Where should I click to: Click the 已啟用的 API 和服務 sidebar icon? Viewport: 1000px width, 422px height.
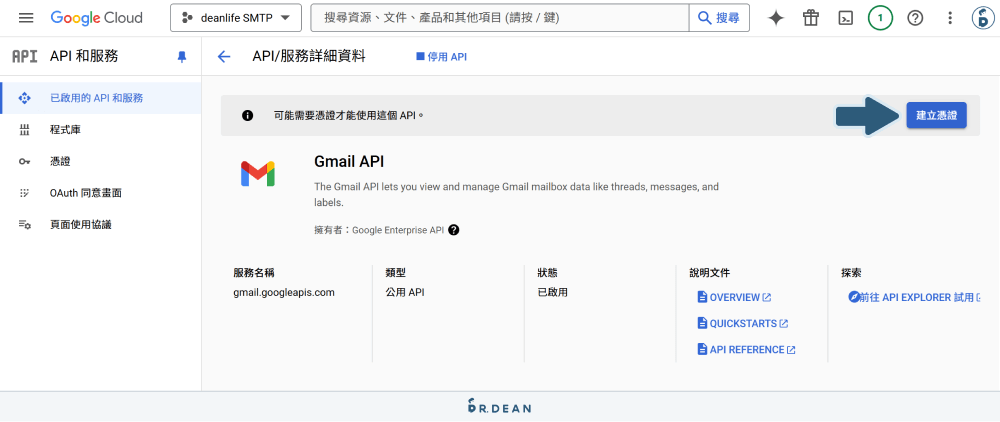click(x=25, y=98)
